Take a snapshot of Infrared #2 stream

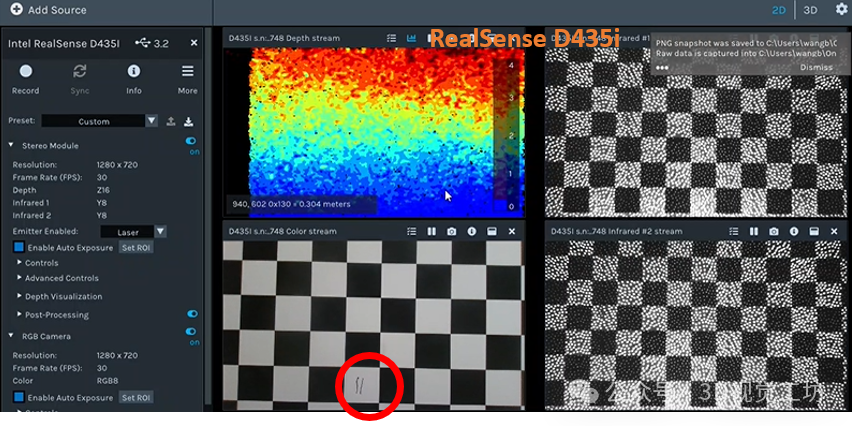pos(774,231)
